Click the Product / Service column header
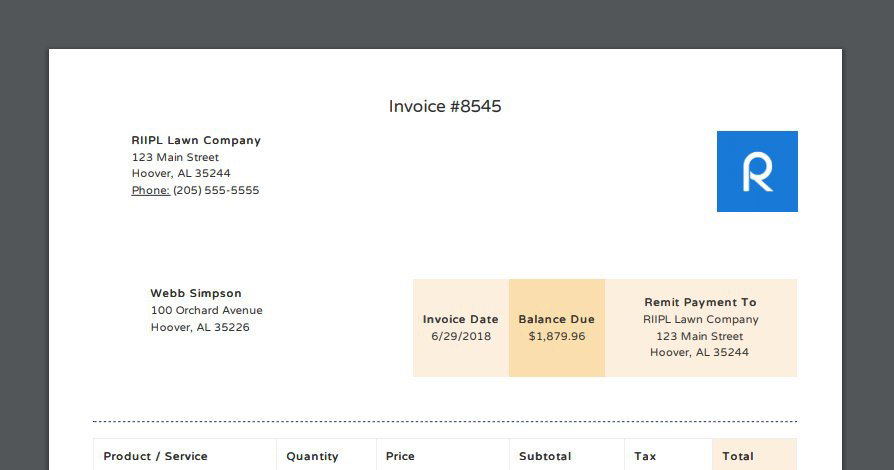This screenshot has height=470, width=894. pos(155,456)
